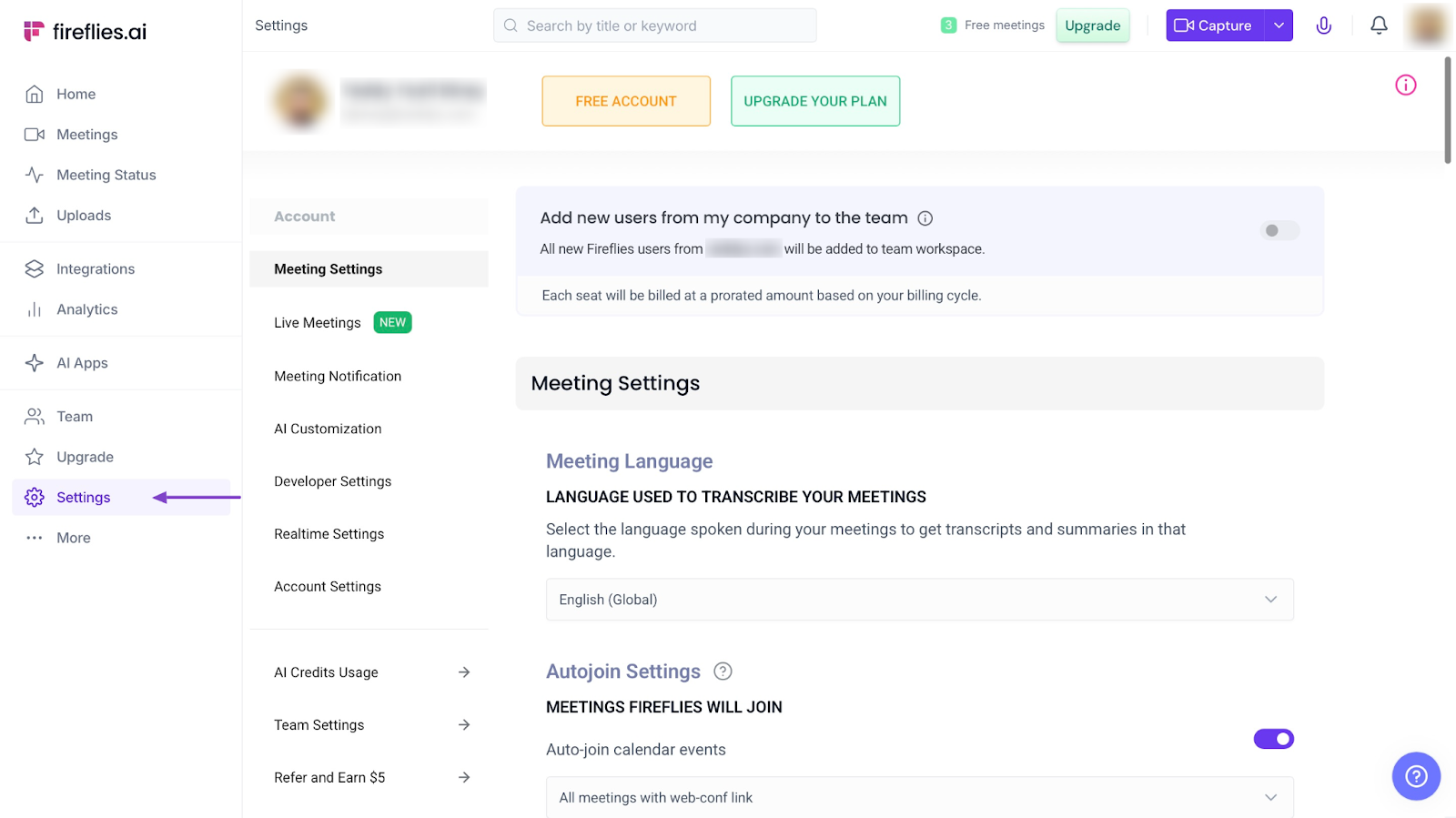
Task: Click the profile avatar in top right corner
Action: 1428,25
